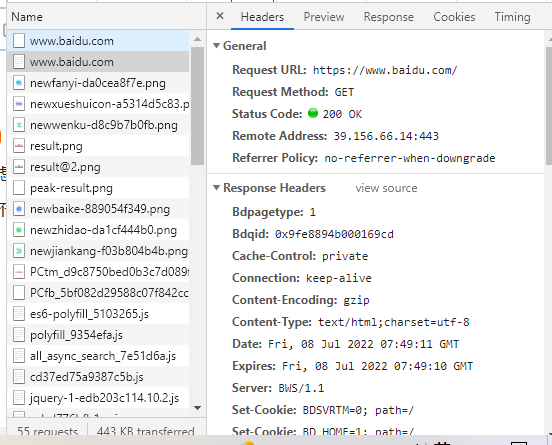This screenshot has width=552, height=445.
Task: Click file icon of newxueshuicon row
Action: tap(19, 104)
